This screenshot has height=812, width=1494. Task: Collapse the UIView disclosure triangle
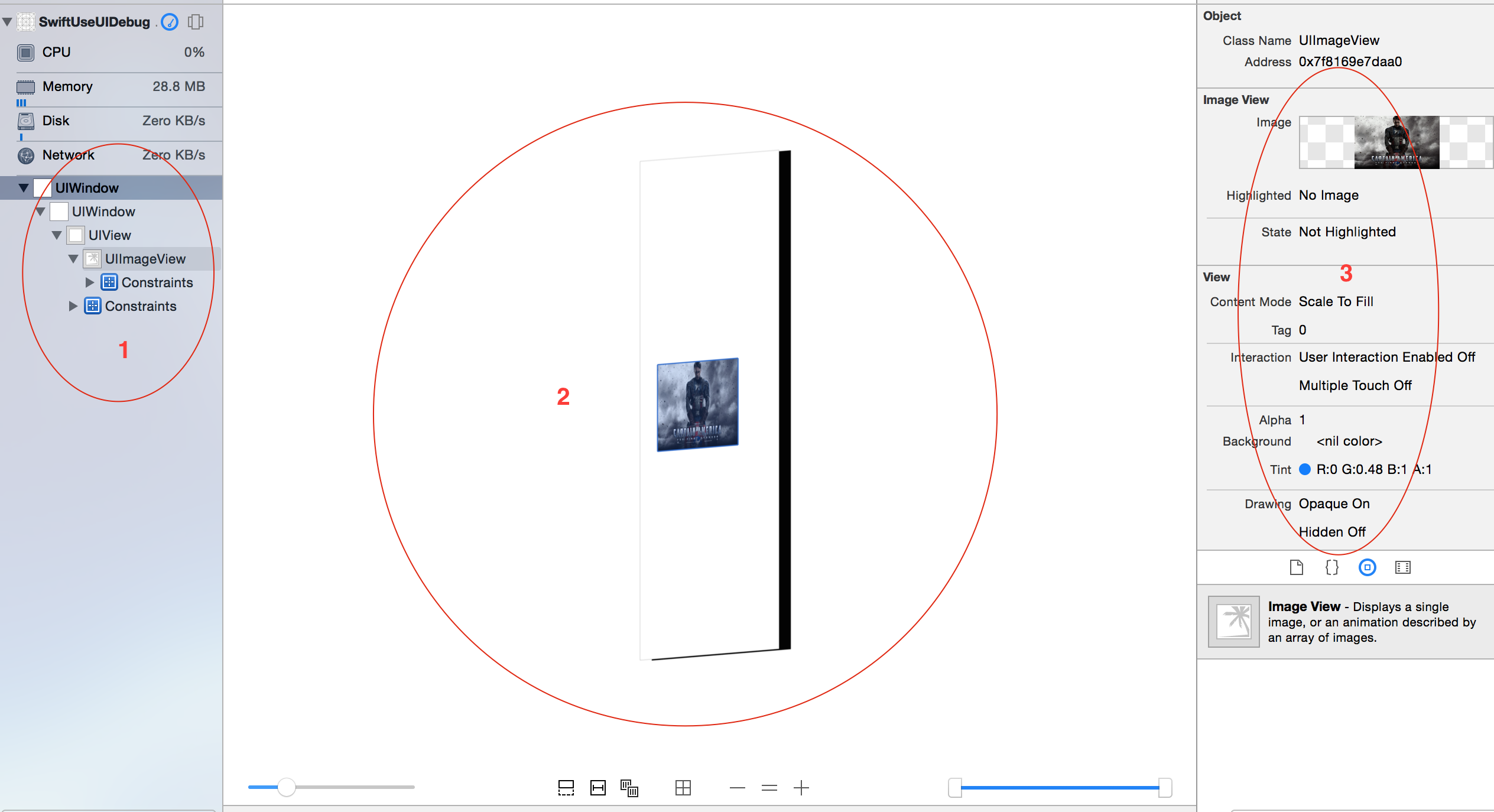click(57, 235)
